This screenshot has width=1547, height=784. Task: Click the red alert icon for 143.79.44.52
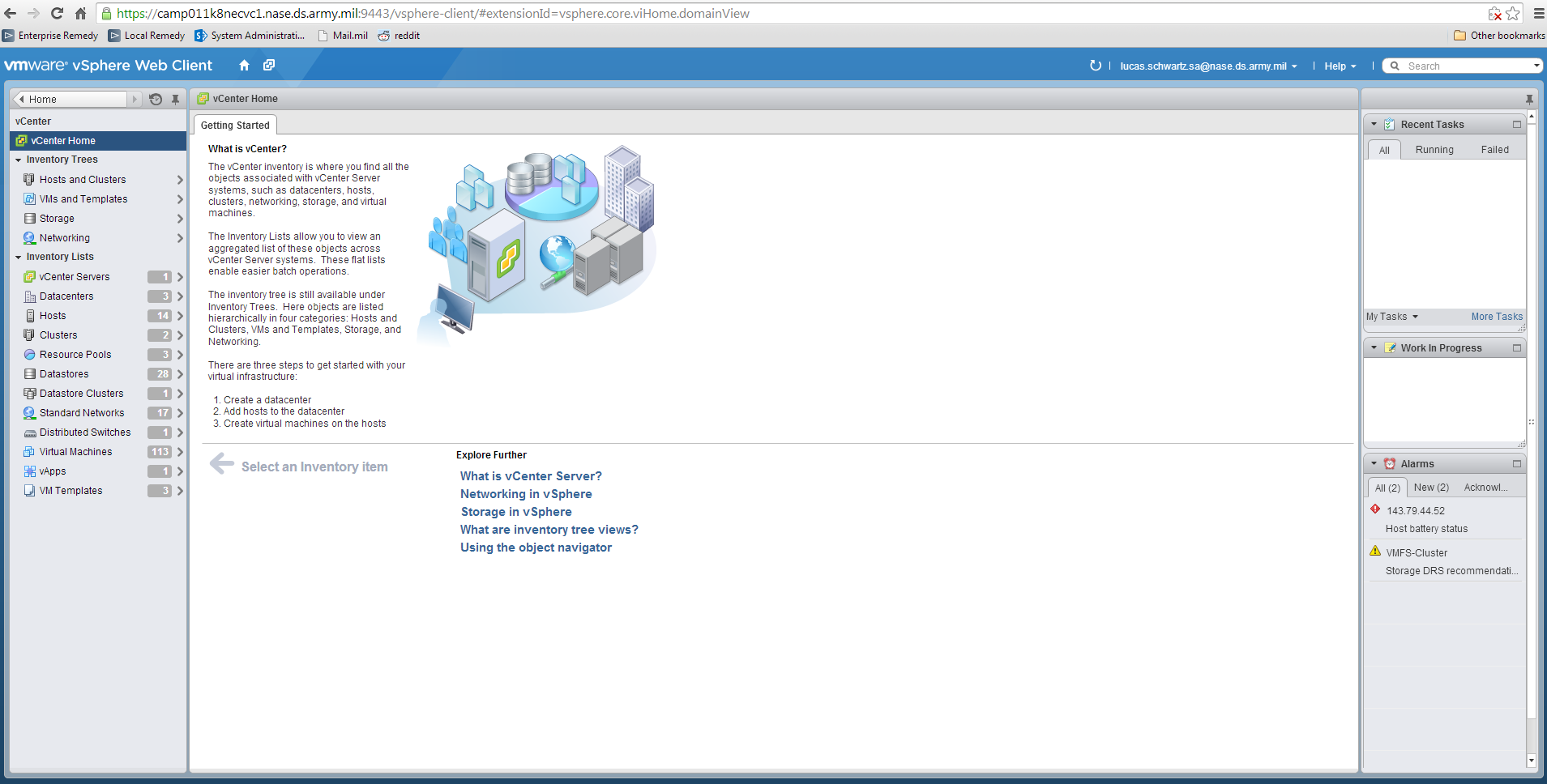1375,509
